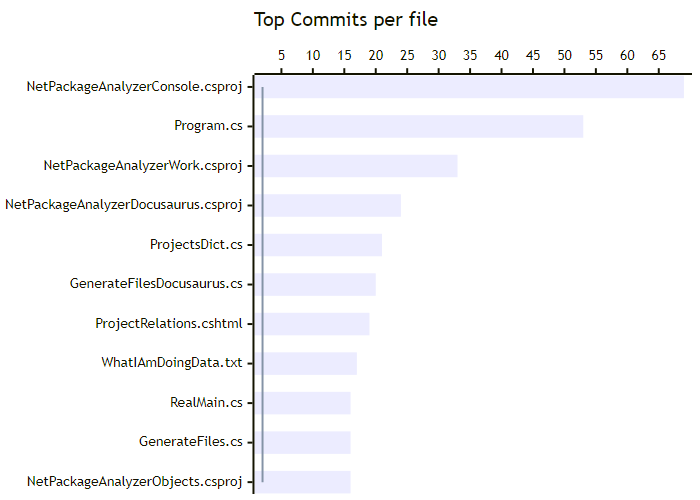Select the WhatIAmDoingData.txt file label
Viewport: 700px width, 500px height.
172,363
